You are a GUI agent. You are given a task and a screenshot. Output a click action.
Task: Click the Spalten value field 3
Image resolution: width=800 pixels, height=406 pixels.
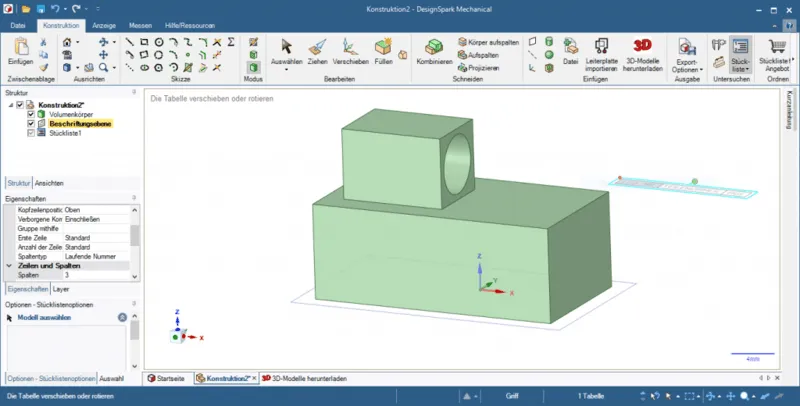96,275
